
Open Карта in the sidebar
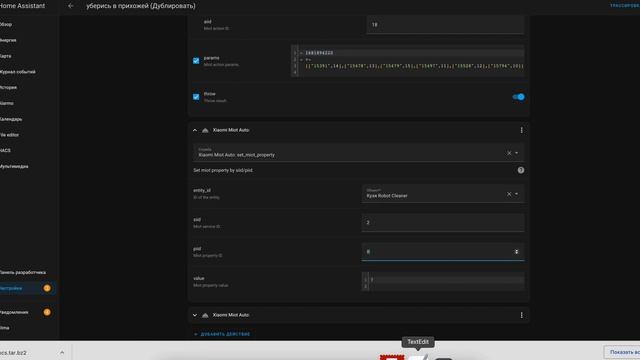click(x=6, y=56)
